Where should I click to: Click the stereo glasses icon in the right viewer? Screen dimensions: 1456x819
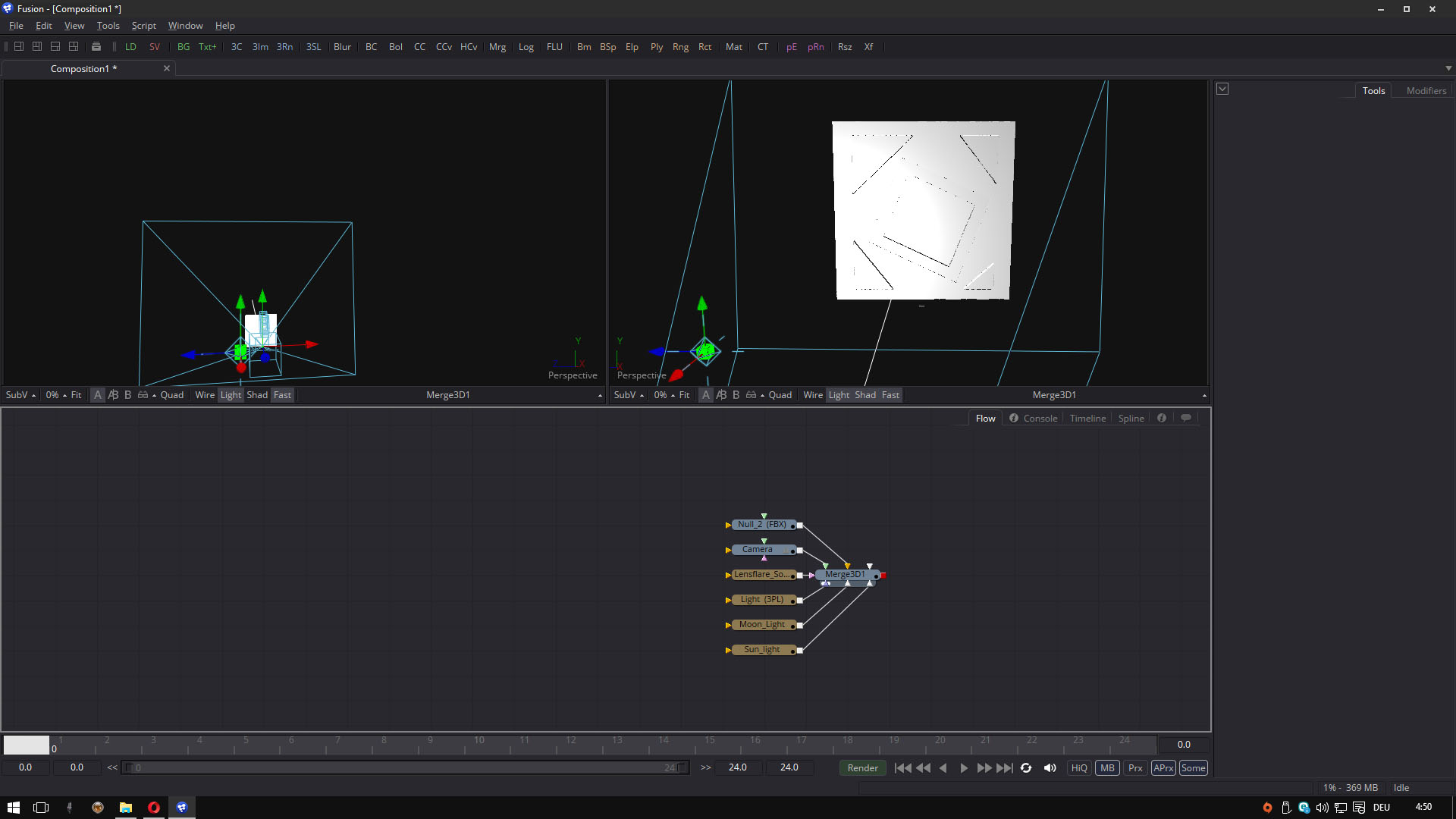click(751, 395)
